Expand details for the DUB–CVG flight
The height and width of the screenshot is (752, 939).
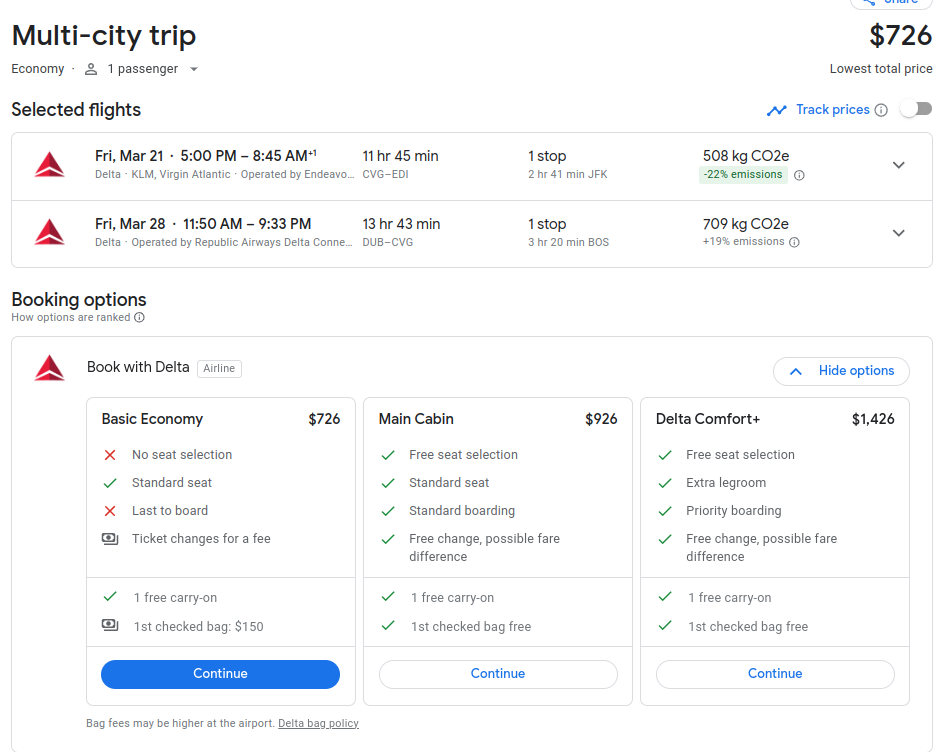coord(898,232)
